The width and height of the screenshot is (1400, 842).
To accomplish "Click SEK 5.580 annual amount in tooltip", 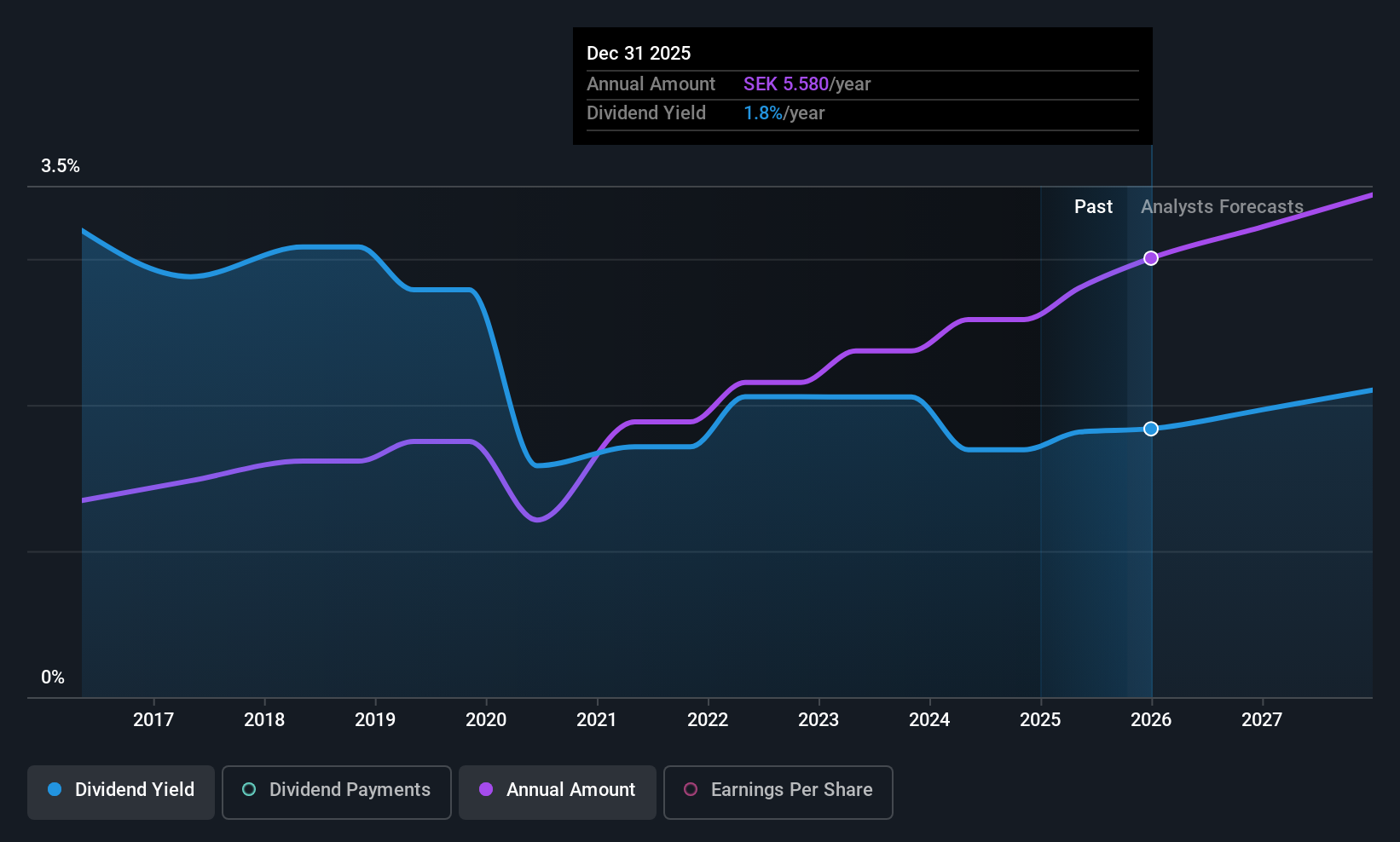I will (x=786, y=84).
